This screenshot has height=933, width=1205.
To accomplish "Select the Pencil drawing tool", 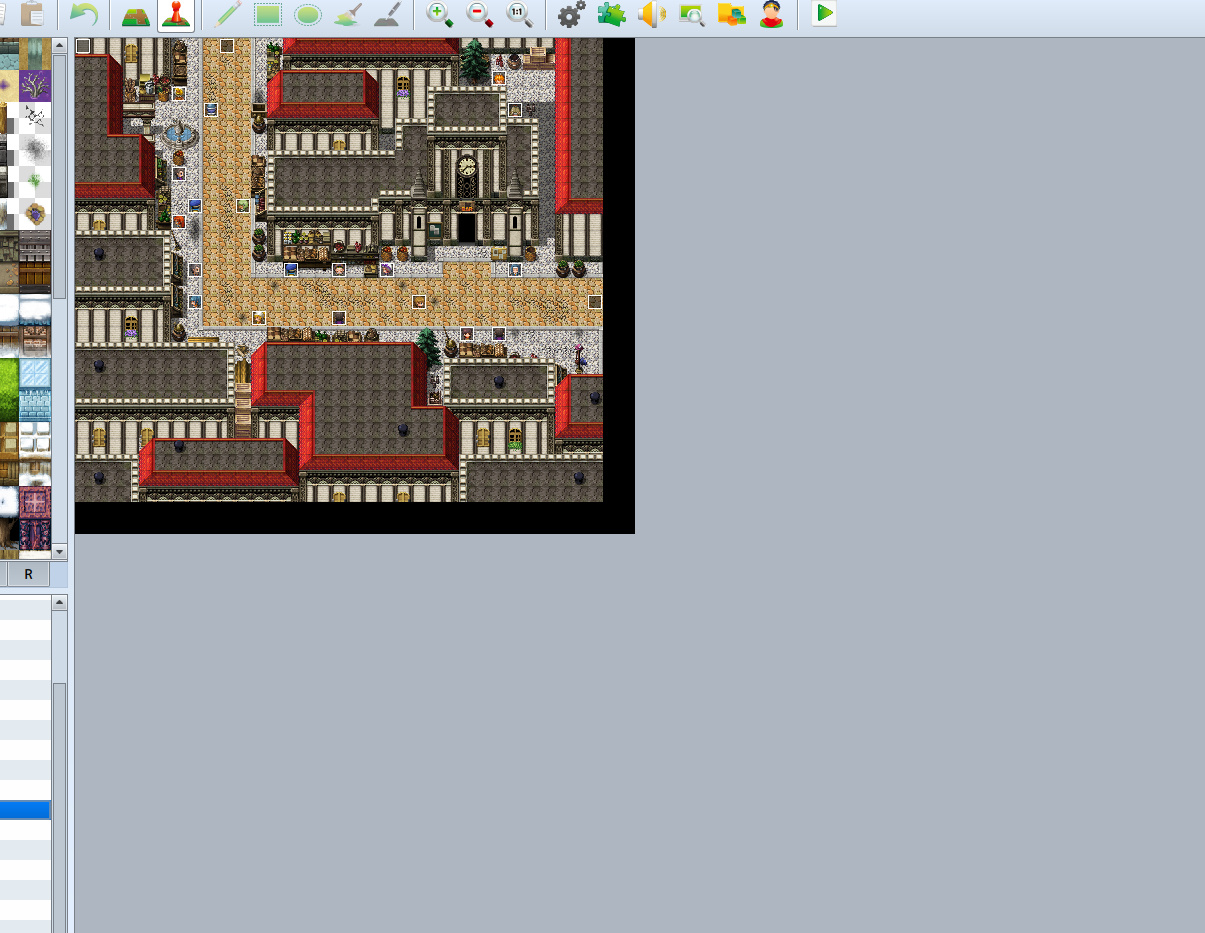I will pyautogui.click(x=228, y=14).
